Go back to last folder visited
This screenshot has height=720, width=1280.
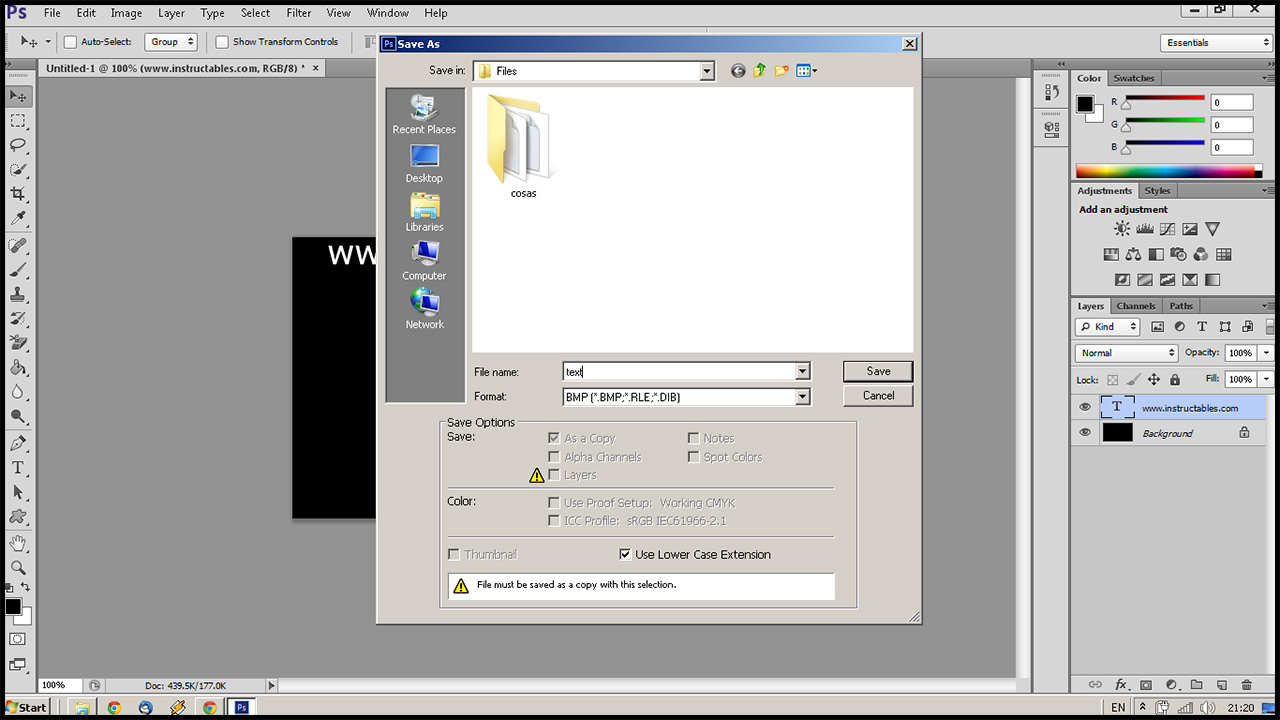(x=738, y=71)
